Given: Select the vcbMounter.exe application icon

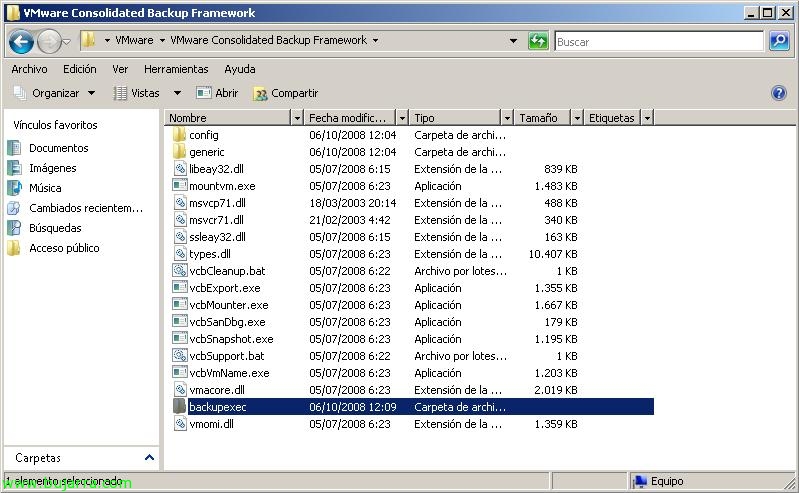Looking at the screenshot, I should pos(180,305).
